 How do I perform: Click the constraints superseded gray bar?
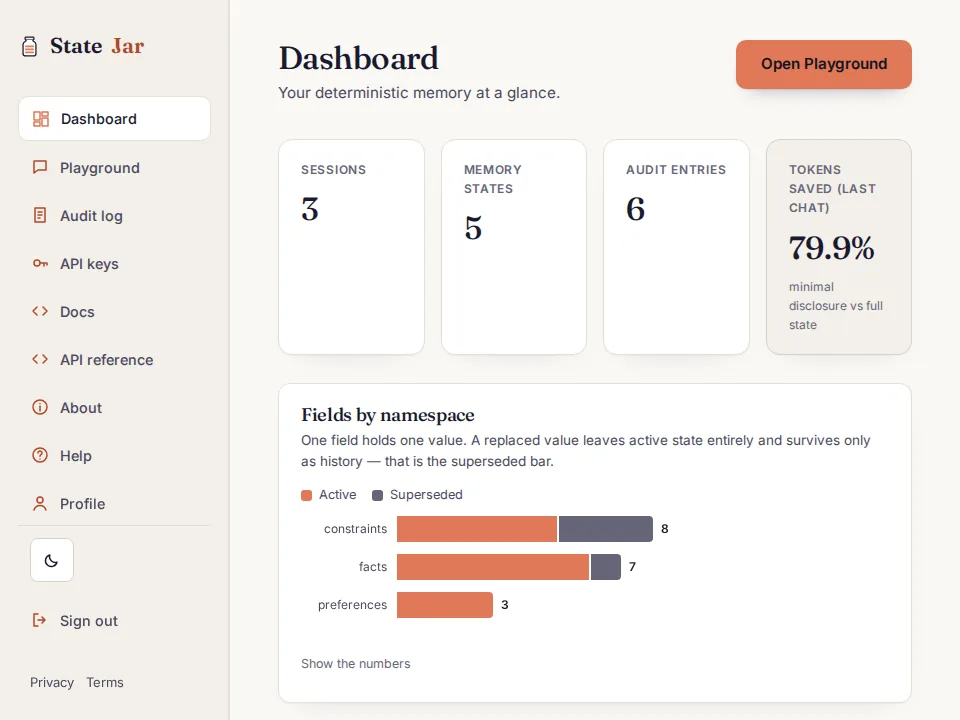pyautogui.click(x=606, y=529)
